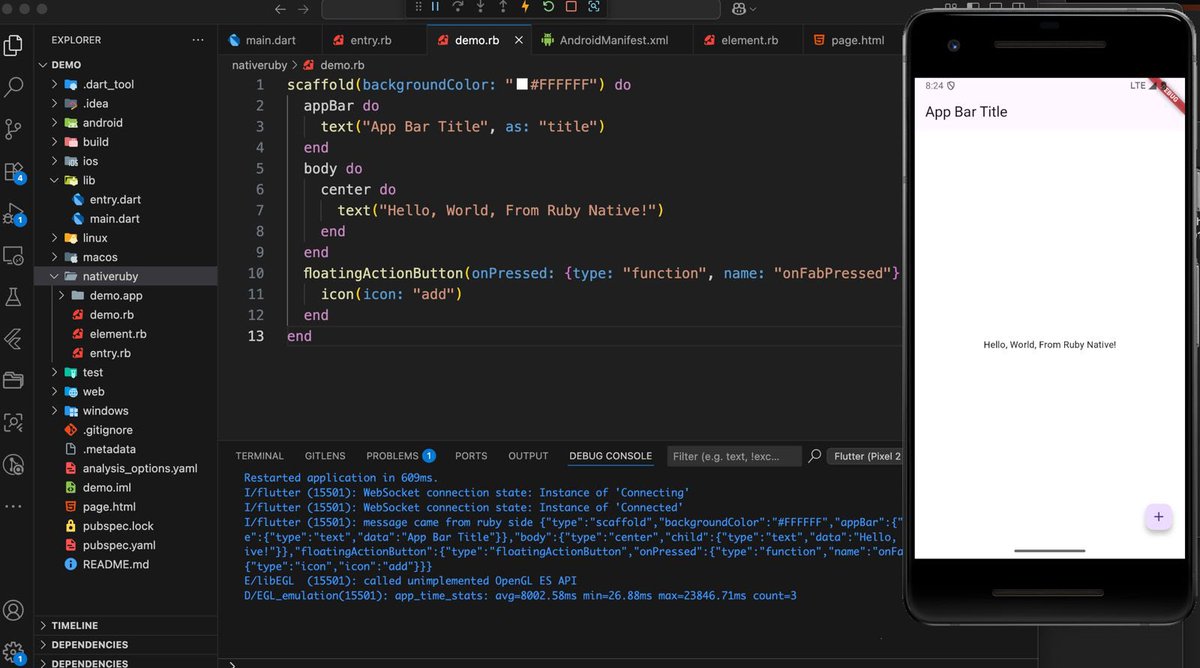Switch to the AndroidManifest.xml tab
Image resolution: width=1200 pixels, height=668 pixels.
coord(612,41)
